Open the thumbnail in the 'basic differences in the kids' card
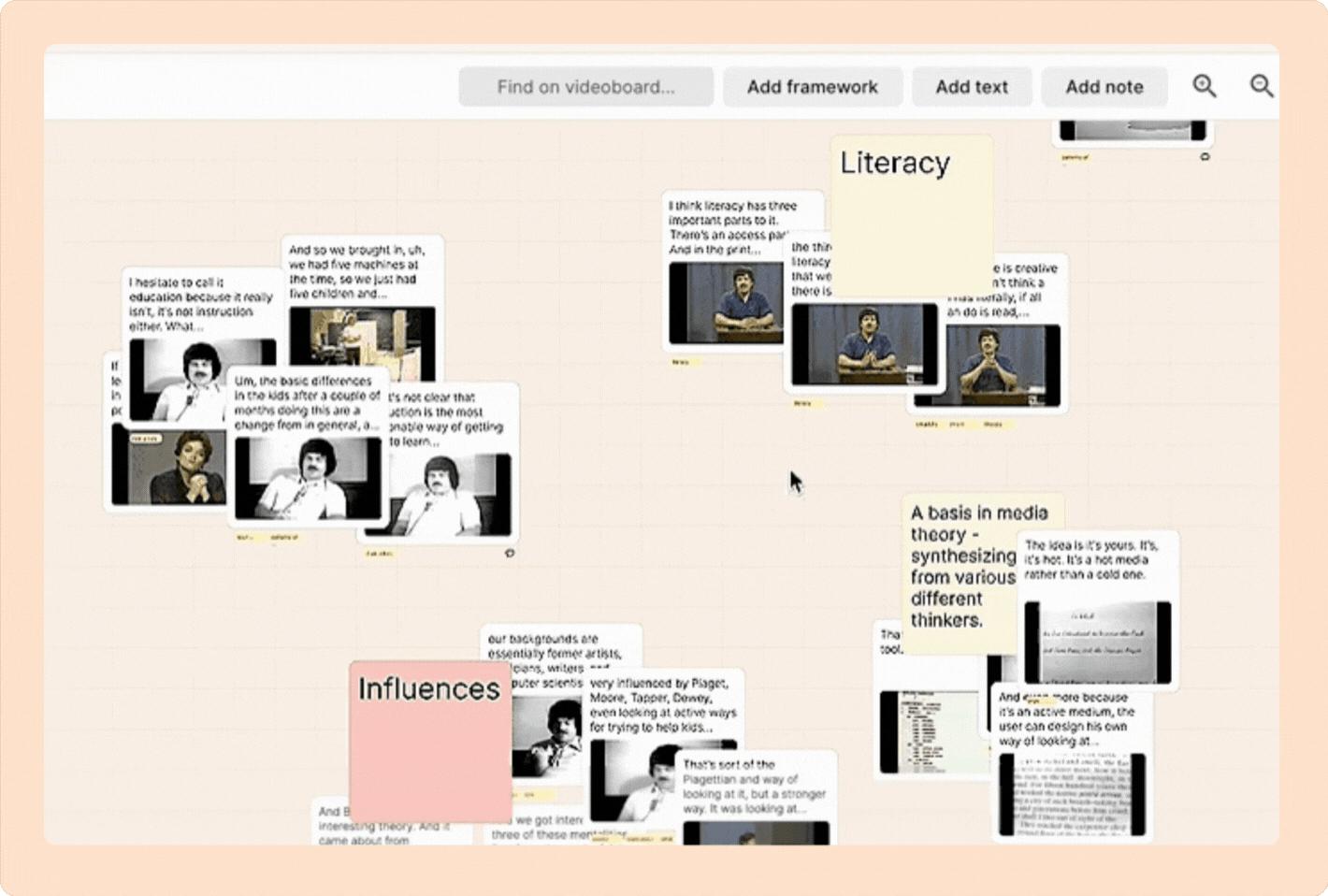Screen dimensions: 1328x896 point(308,478)
